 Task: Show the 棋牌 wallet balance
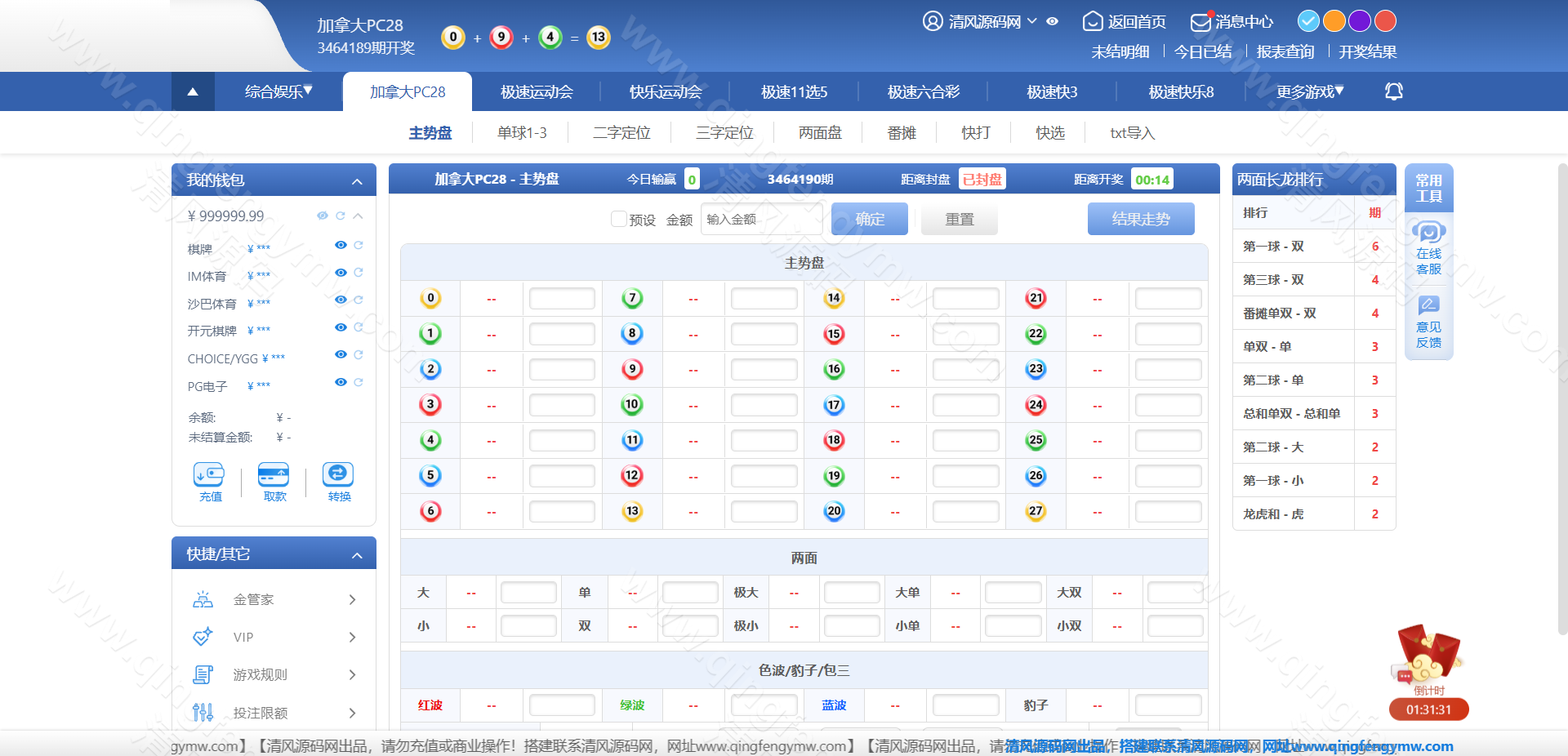coord(341,245)
